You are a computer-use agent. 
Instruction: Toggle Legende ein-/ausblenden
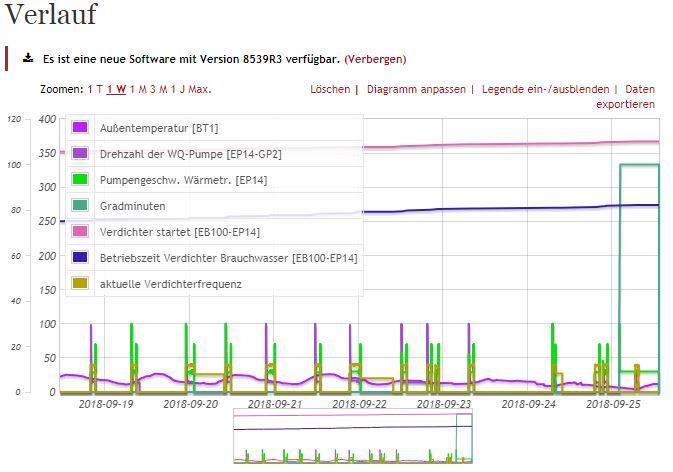tap(546, 89)
